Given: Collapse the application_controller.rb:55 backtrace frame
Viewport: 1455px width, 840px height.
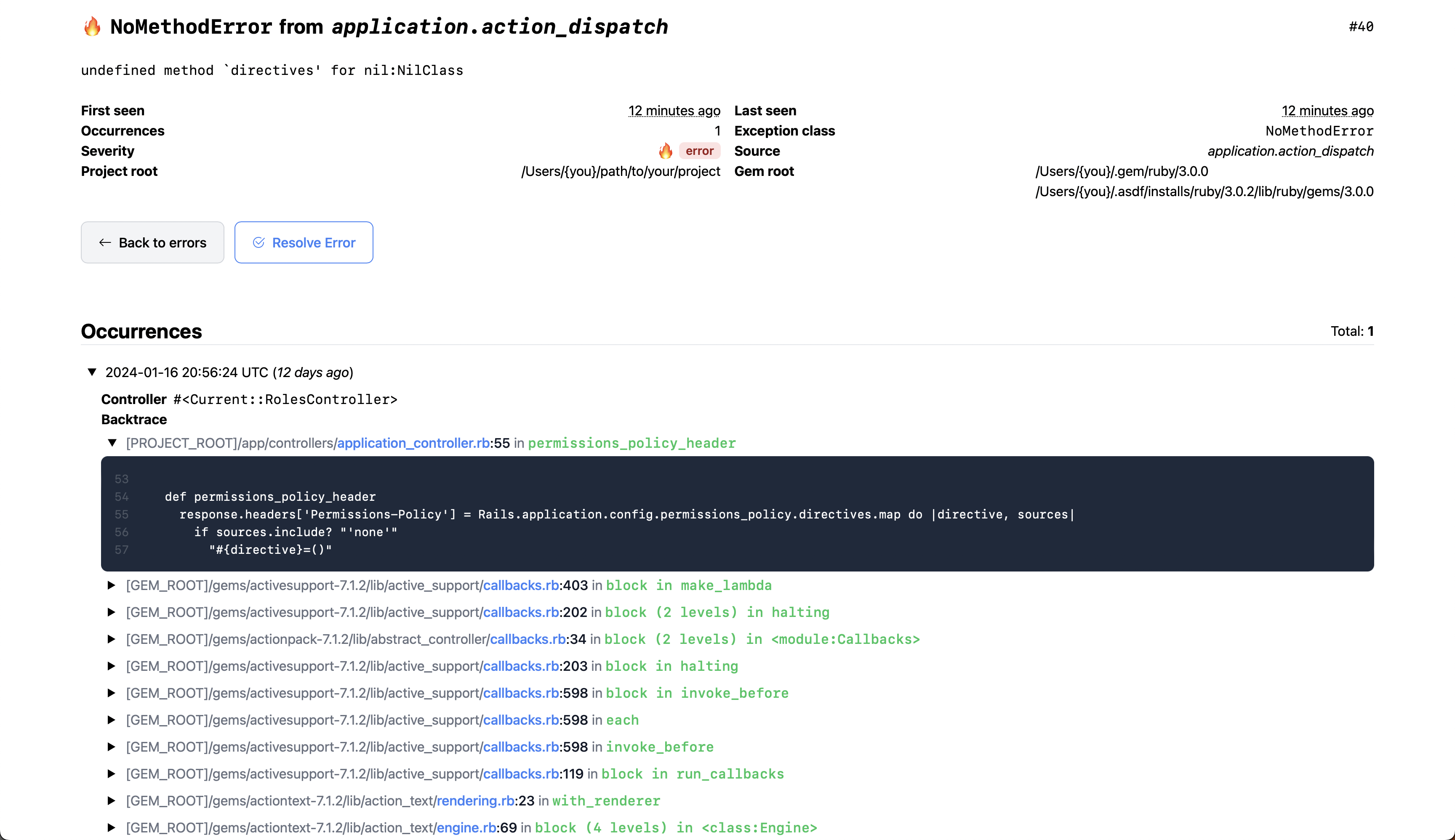Looking at the screenshot, I should click(x=112, y=443).
